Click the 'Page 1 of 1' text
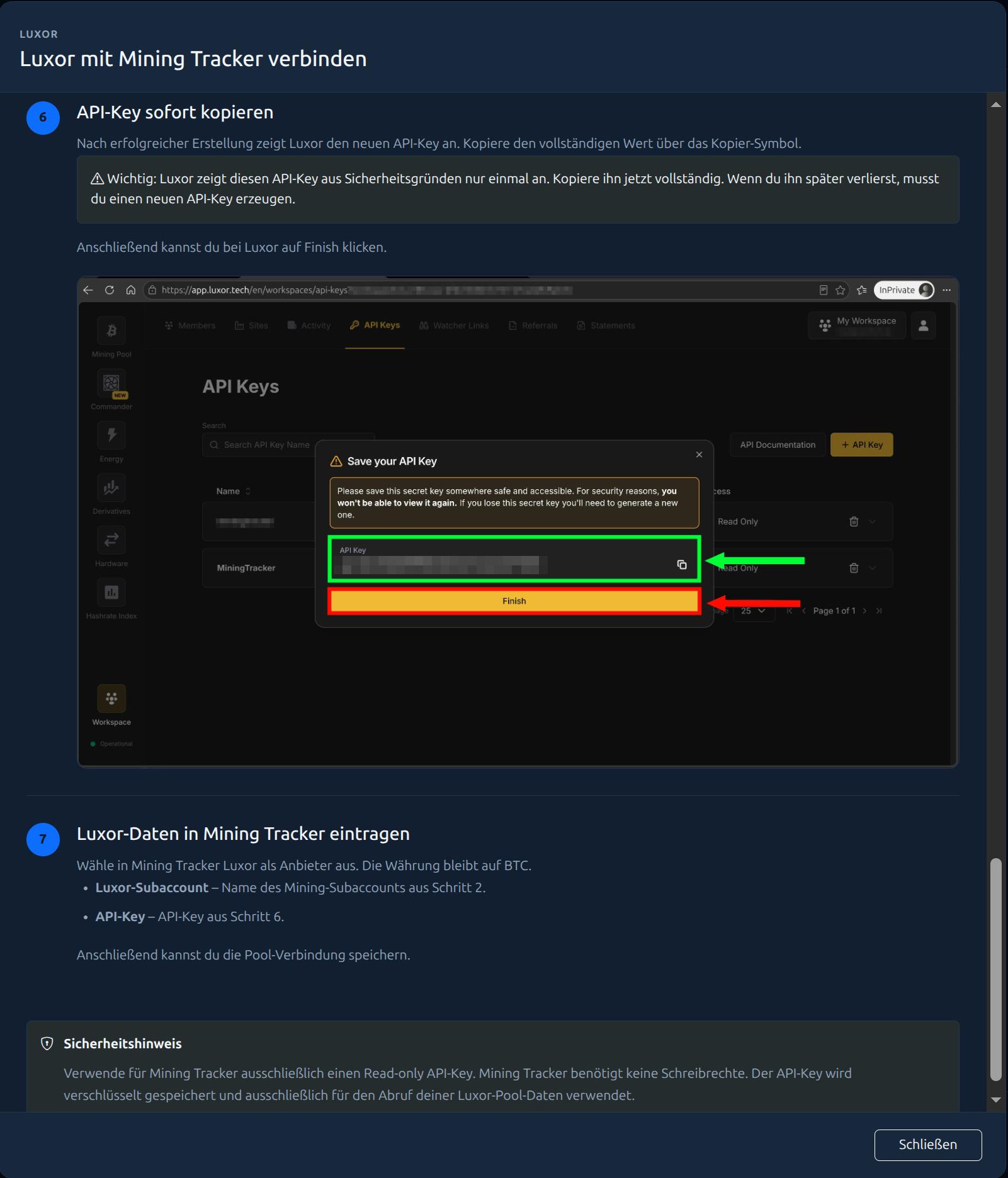This screenshot has width=1008, height=1178. [834, 611]
